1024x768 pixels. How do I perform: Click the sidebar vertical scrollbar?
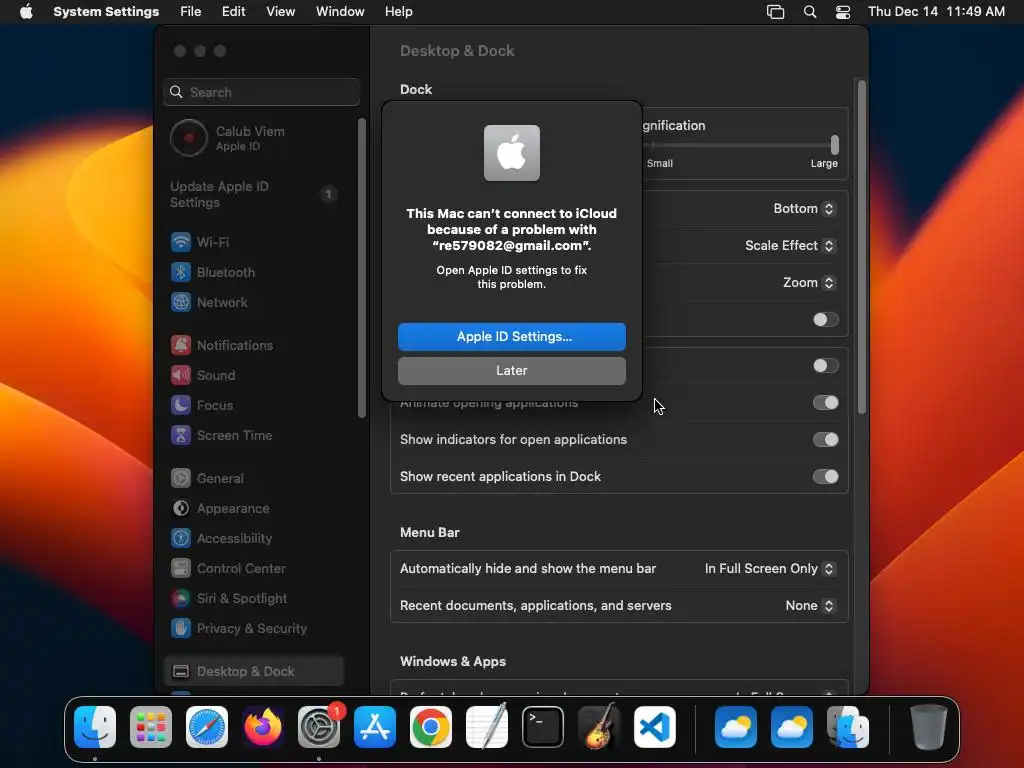[x=362, y=268]
